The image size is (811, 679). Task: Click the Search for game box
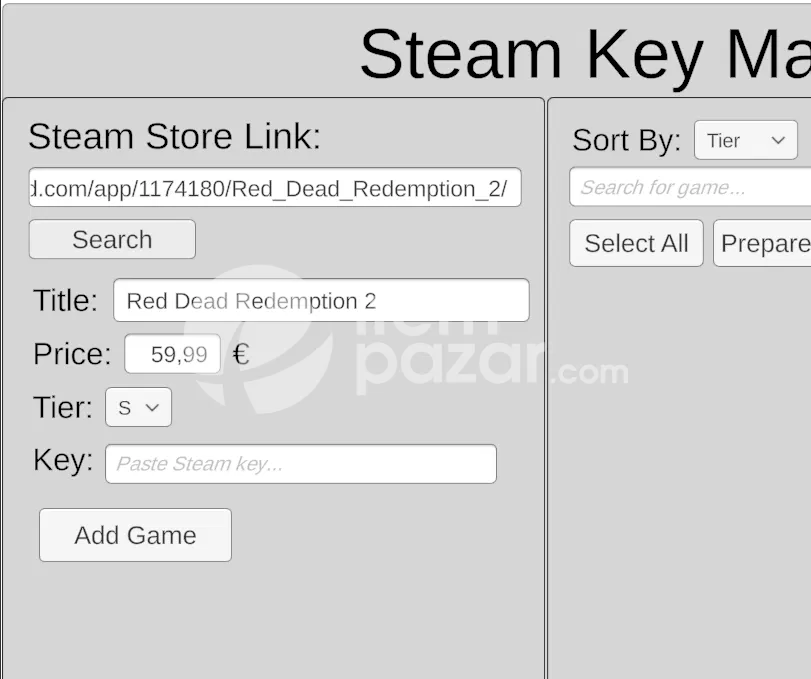coord(690,187)
